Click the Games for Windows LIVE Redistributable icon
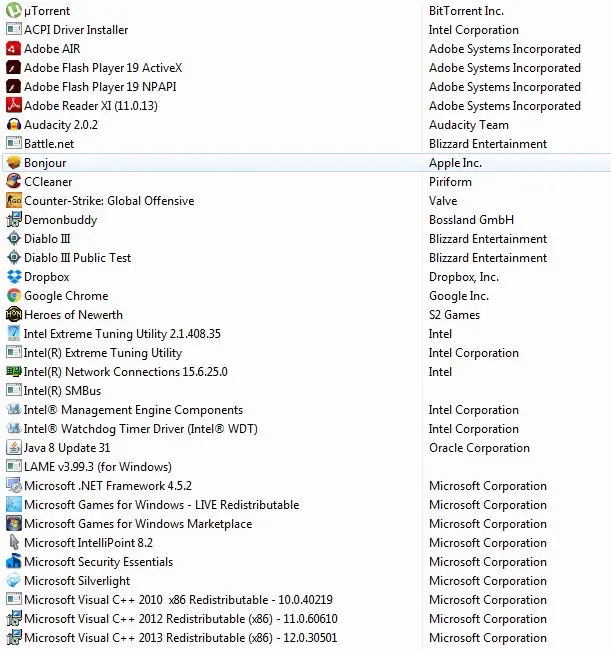This screenshot has height=649, width=611. click(x=14, y=505)
